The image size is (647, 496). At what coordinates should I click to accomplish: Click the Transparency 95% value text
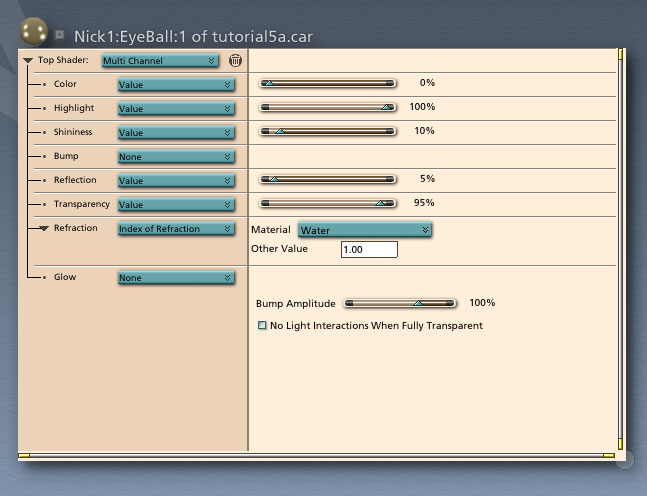pyautogui.click(x=424, y=202)
